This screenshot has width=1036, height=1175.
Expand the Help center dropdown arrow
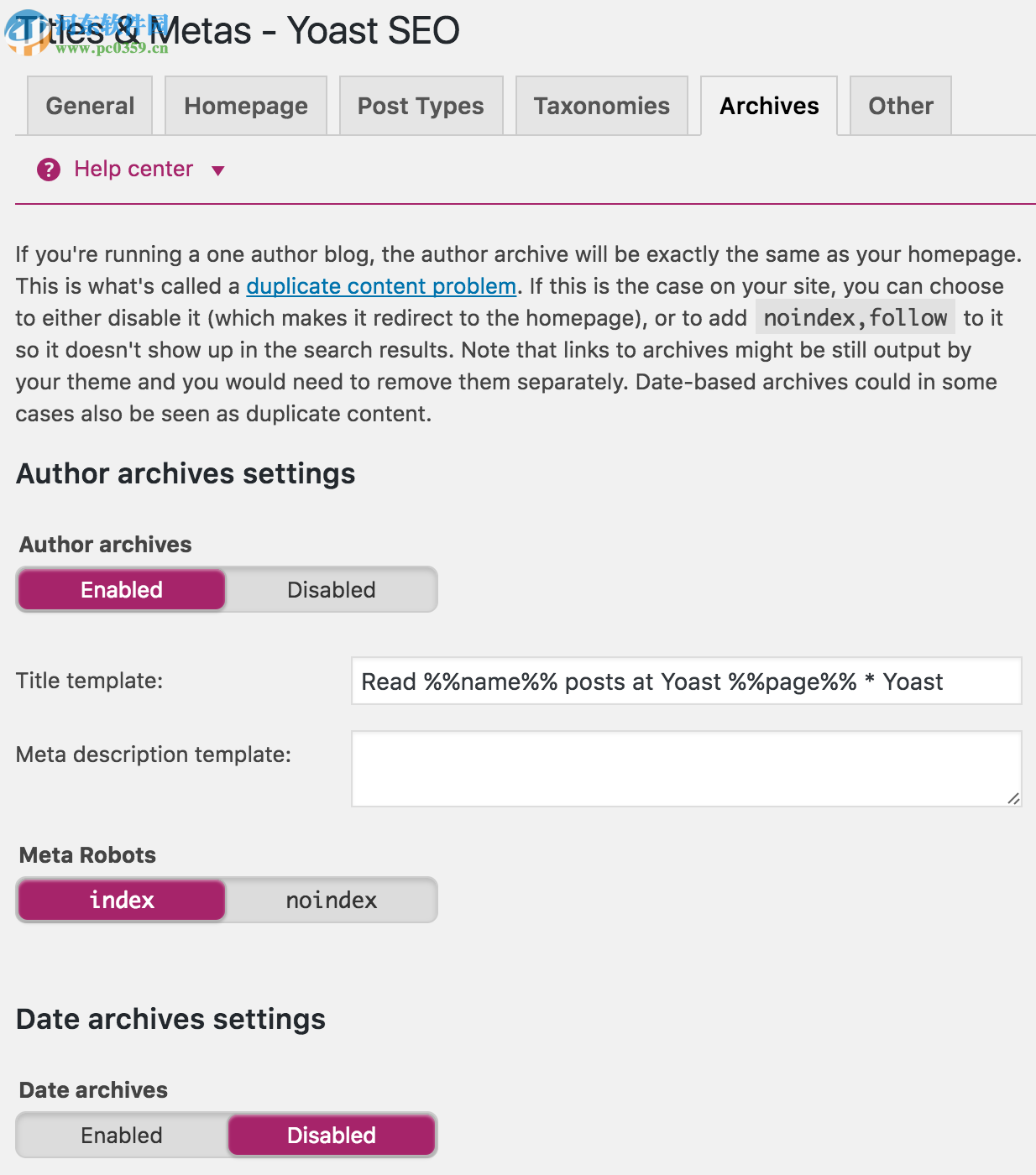click(217, 170)
